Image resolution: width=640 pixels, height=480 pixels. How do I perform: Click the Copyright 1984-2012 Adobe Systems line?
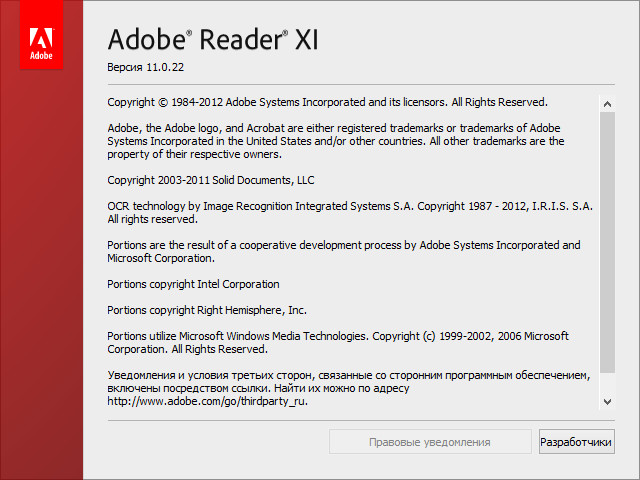coord(327,102)
